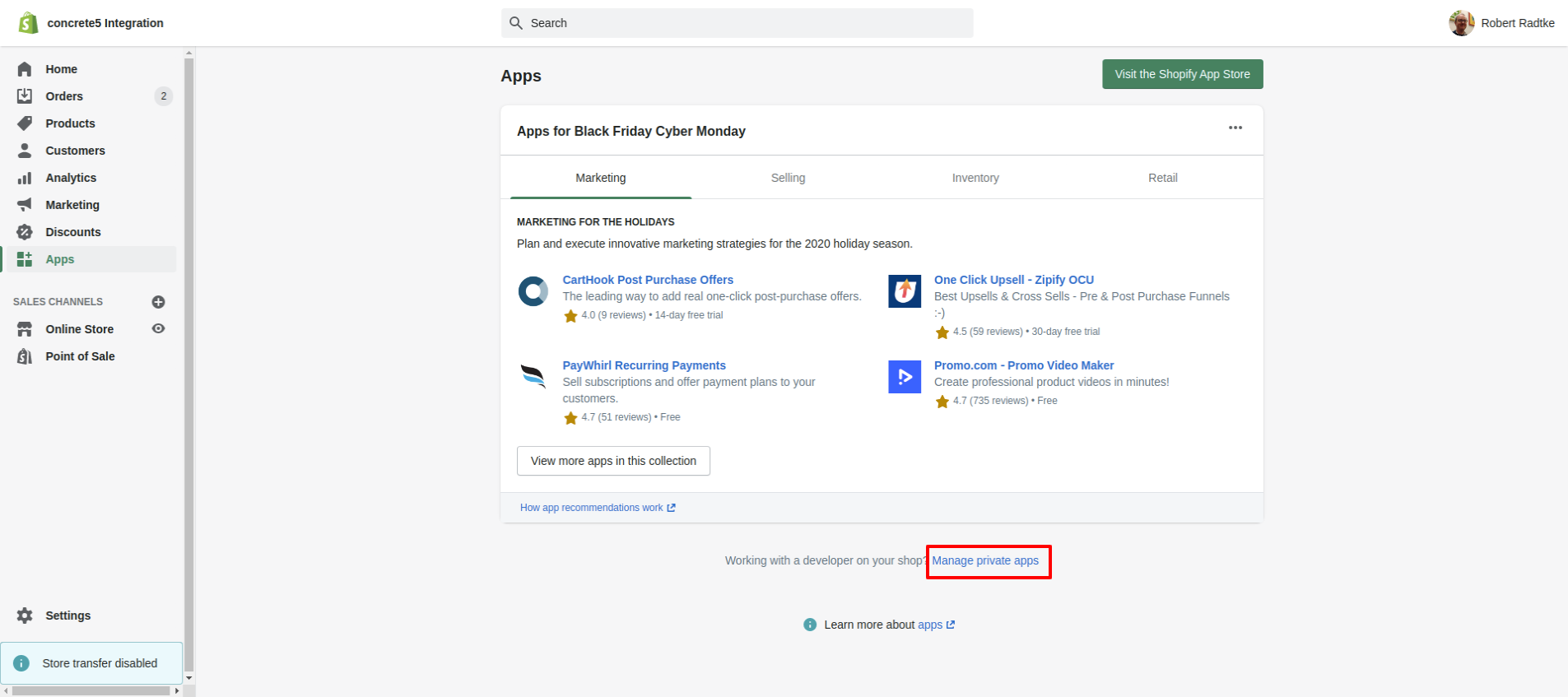
Task: Click the Products tag icon
Action: (x=25, y=123)
